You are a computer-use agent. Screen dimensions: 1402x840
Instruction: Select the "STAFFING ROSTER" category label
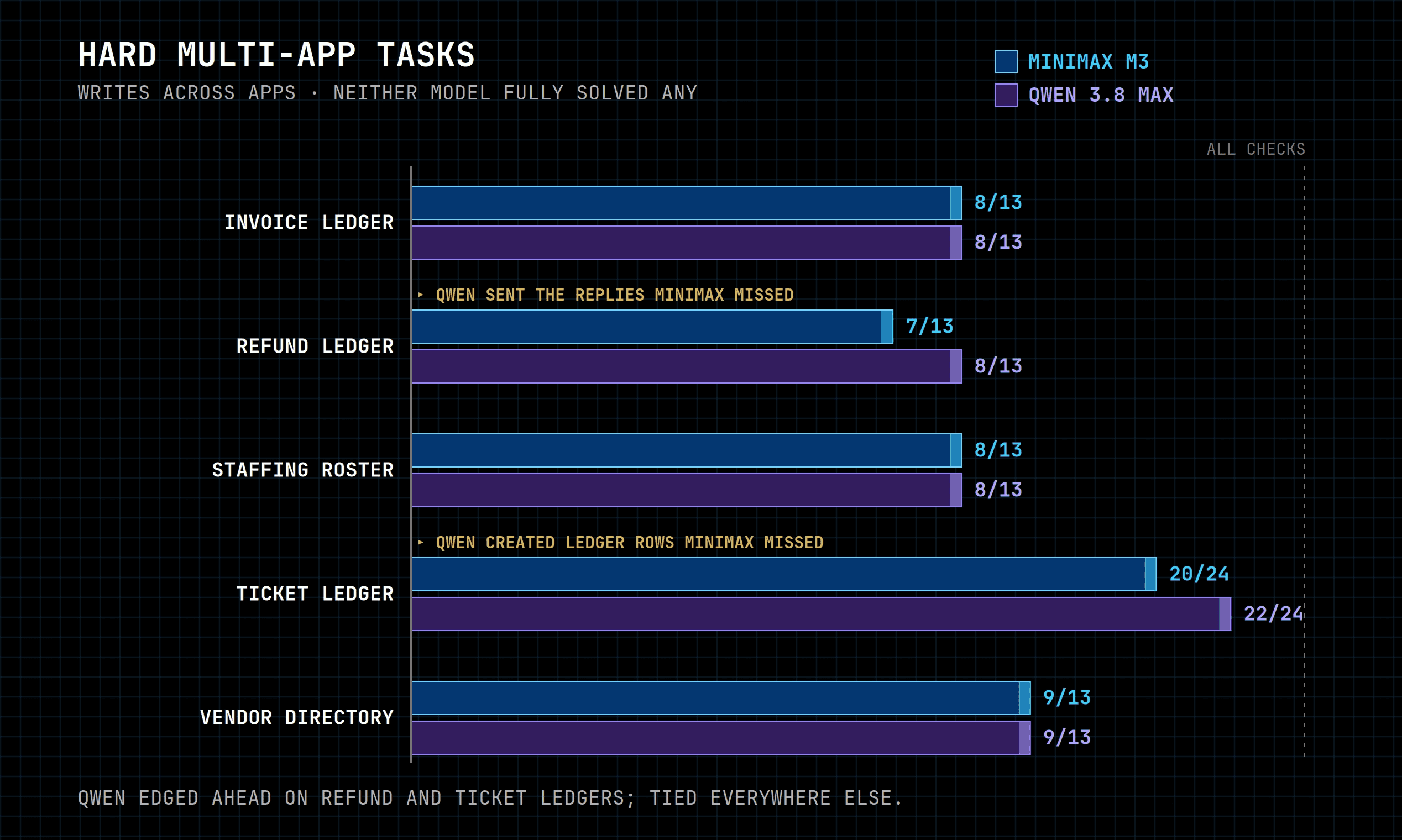(x=303, y=470)
